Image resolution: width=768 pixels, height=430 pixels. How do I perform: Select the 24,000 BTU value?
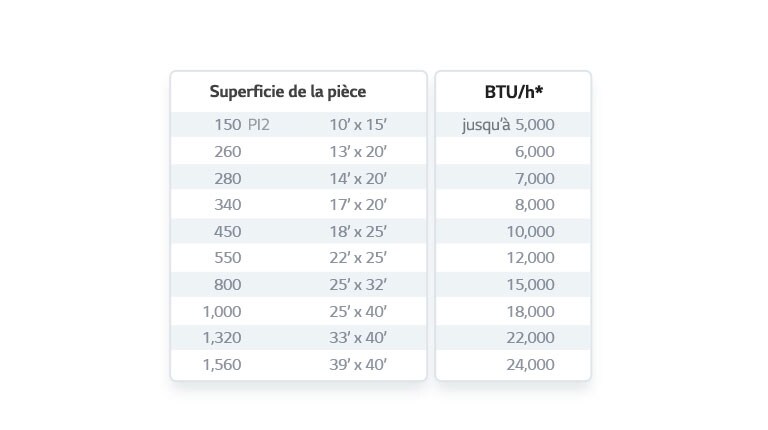(x=530, y=365)
